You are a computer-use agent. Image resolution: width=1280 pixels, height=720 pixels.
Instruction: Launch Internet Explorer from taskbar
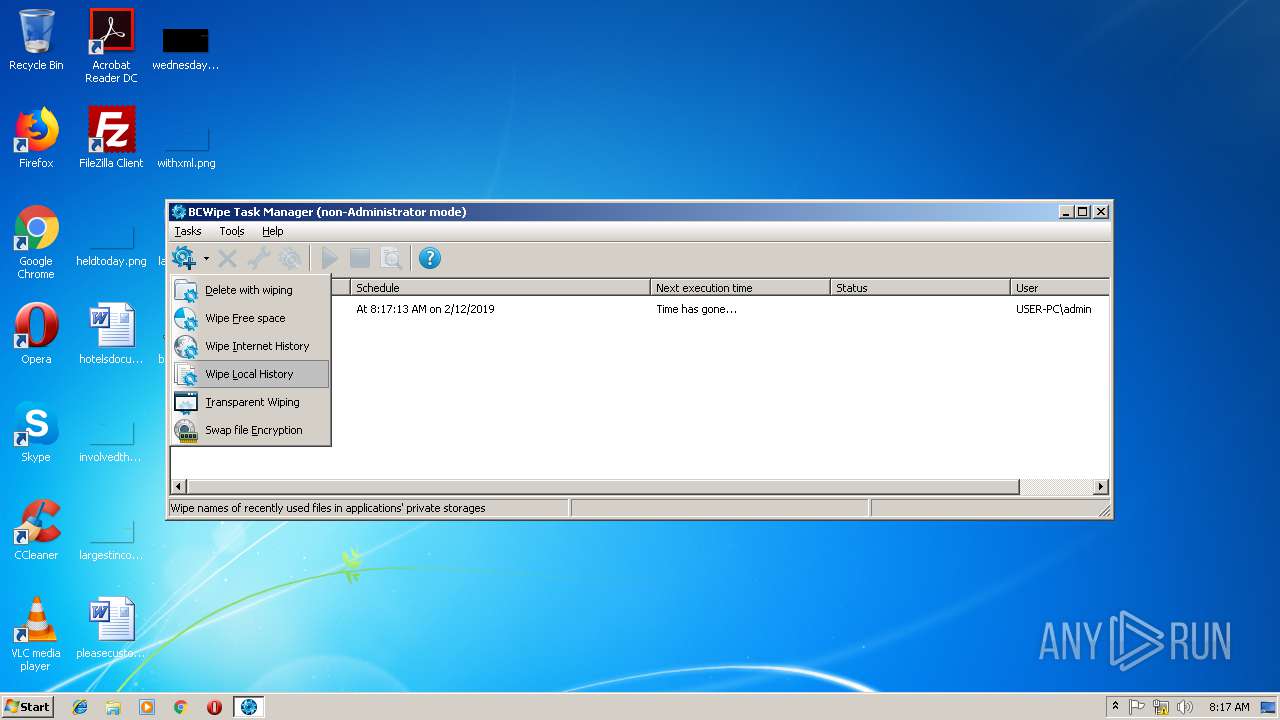(x=80, y=707)
